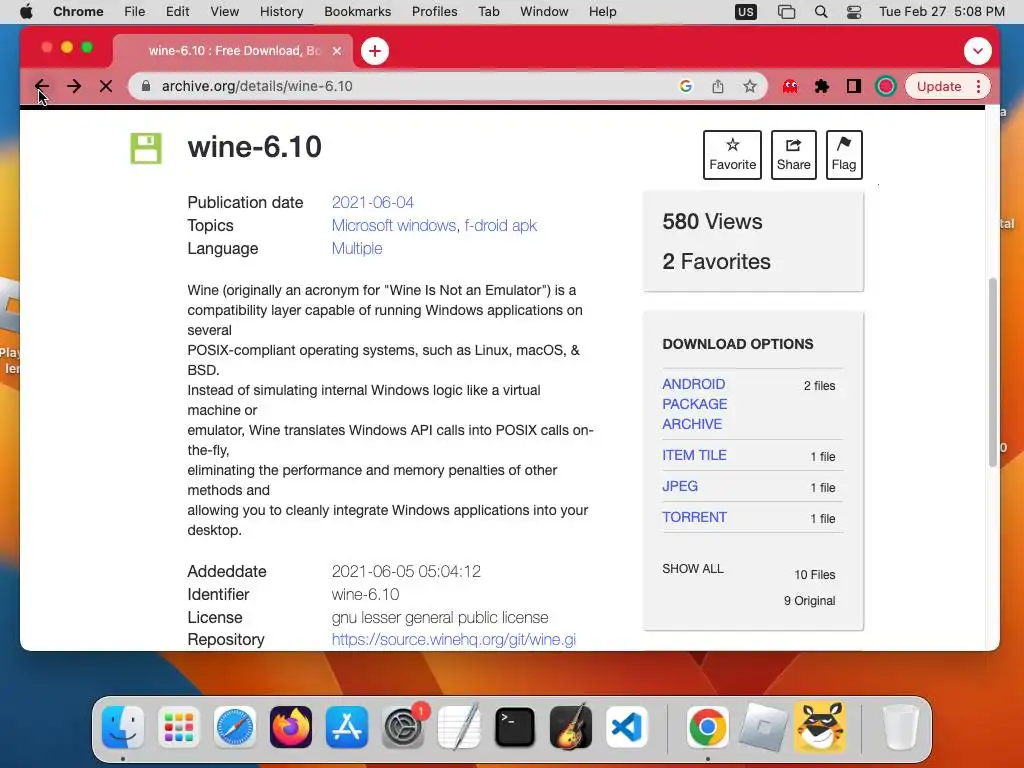The height and width of the screenshot is (768, 1024).
Task: Open Launchpad from the dock
Action: (x=178, y=727)
